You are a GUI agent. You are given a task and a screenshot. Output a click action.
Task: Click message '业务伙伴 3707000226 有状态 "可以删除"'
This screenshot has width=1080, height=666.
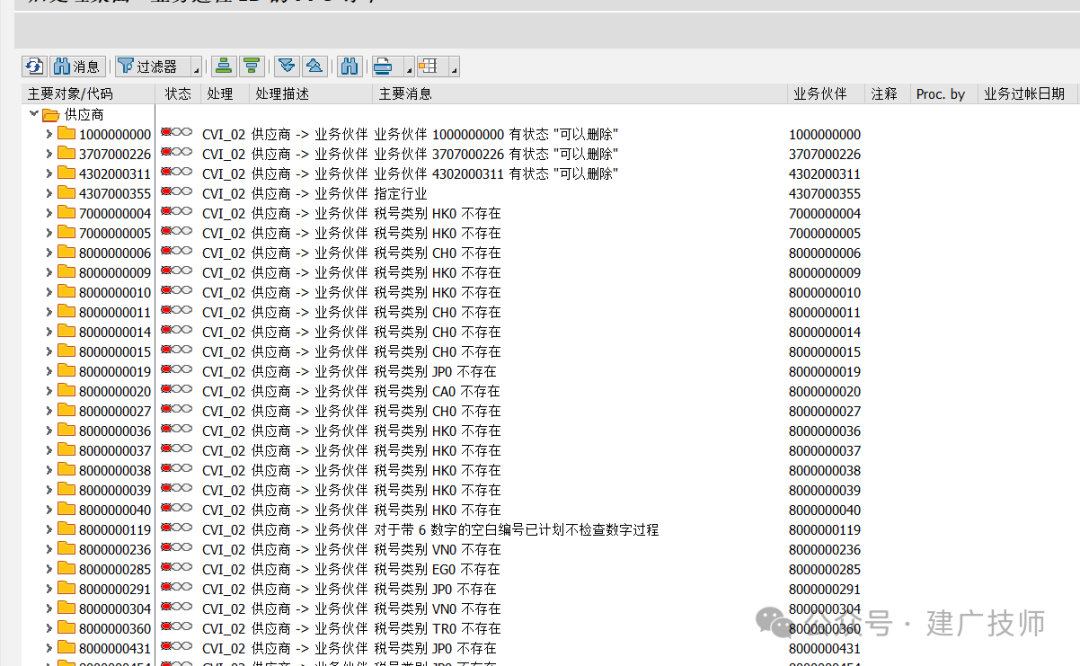496,154
